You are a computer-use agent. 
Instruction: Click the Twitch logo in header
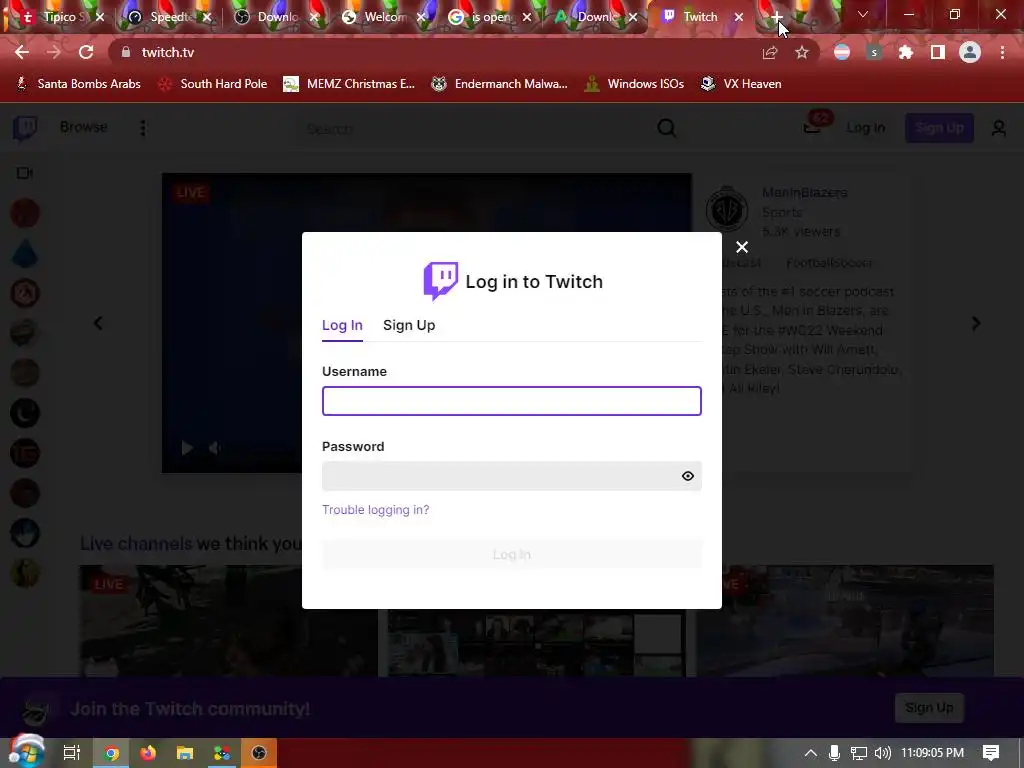click(x=25, y=128)
